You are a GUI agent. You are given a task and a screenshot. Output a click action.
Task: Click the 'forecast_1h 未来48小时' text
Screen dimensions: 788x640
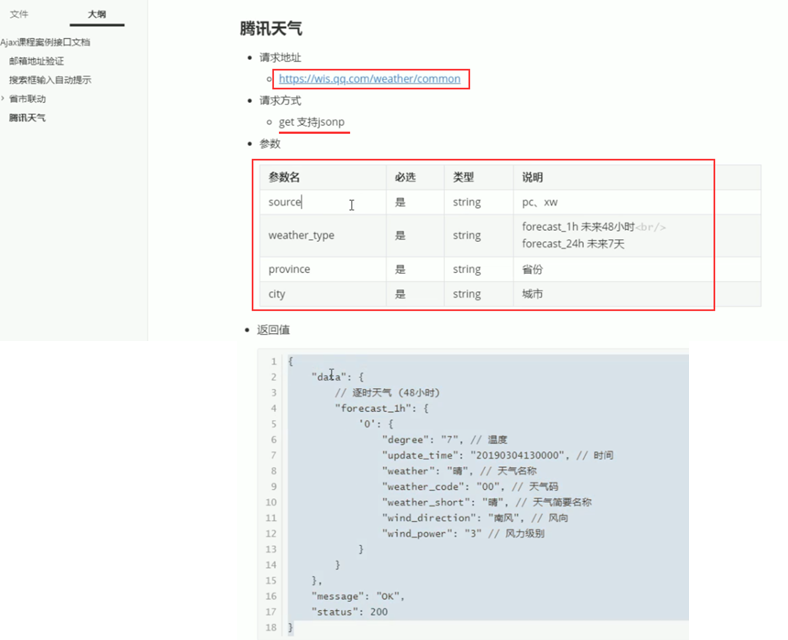578,227
